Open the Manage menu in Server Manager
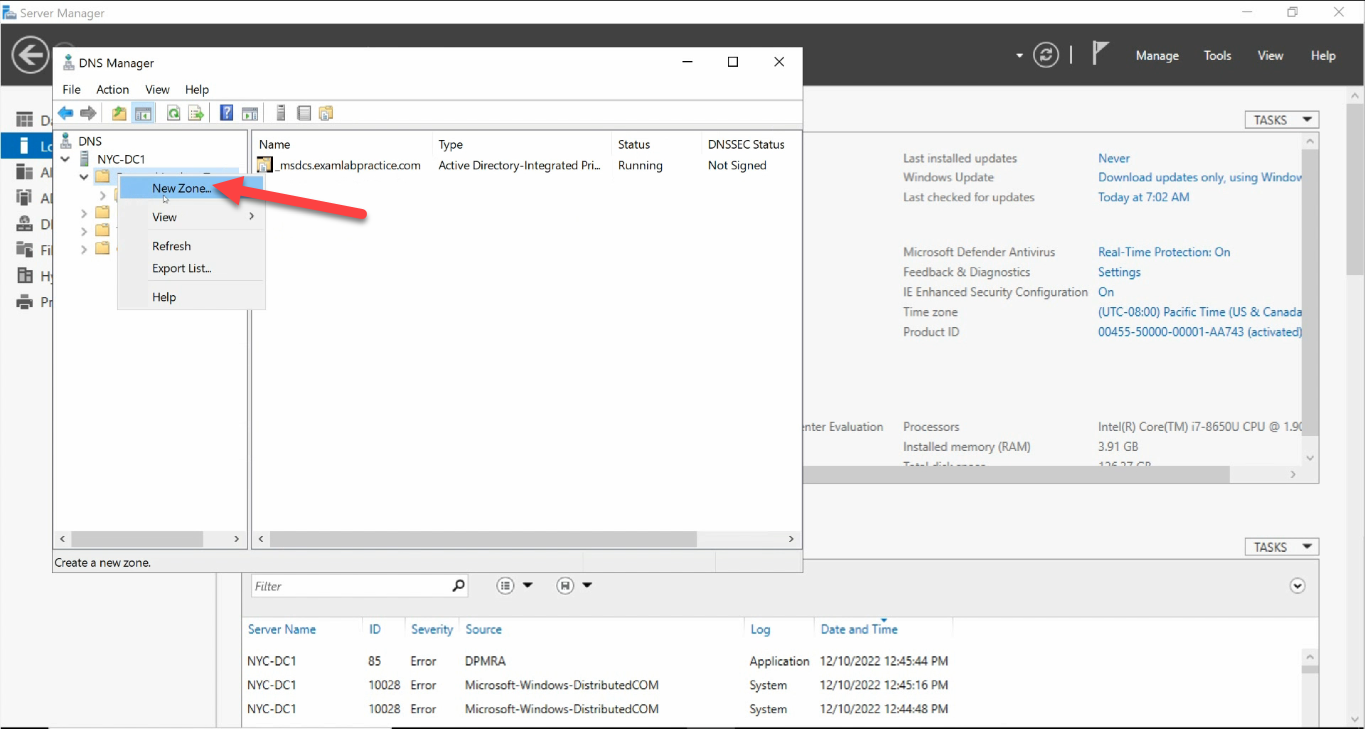Image resolution: width=1365 pixels, height=729 pixels. click(x=1157, y=56)
